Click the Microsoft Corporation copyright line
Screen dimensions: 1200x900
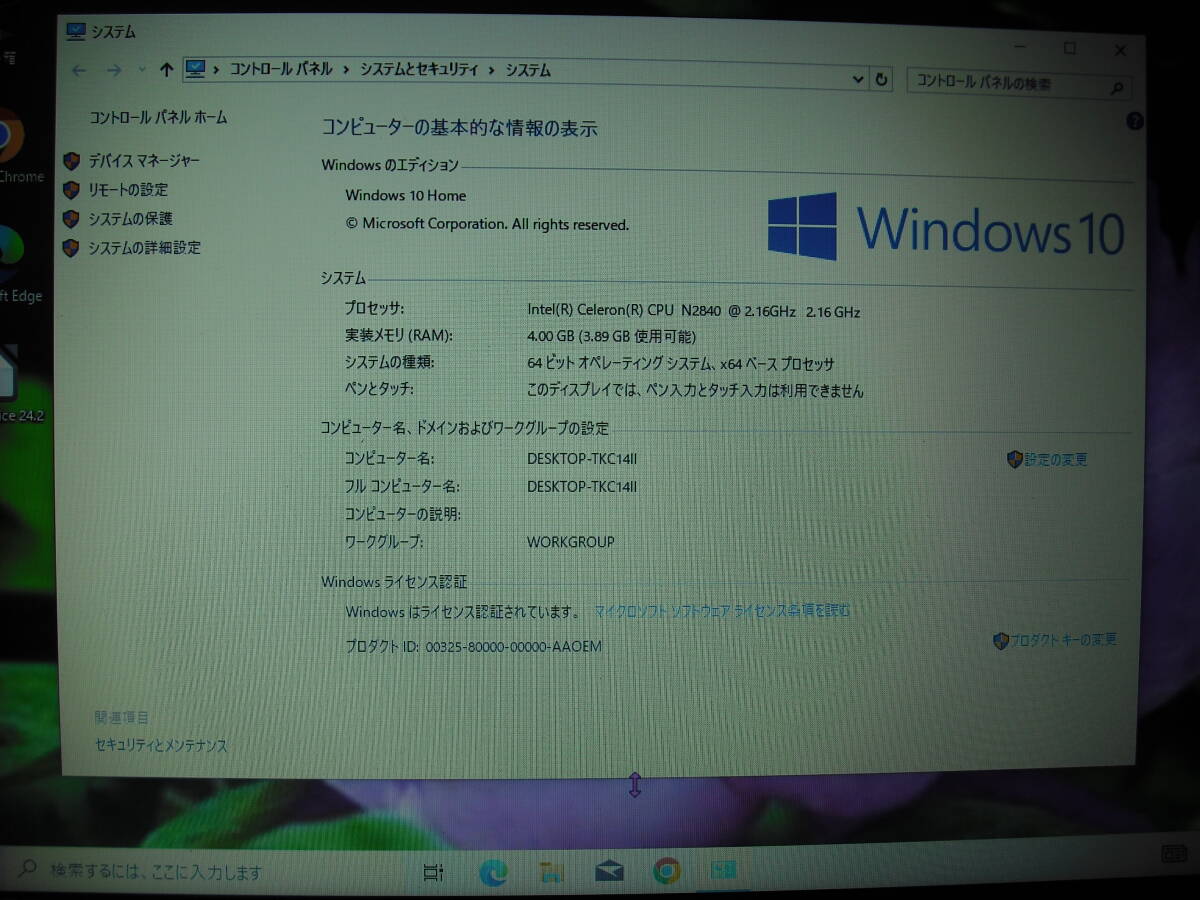(x=487, y=225)
